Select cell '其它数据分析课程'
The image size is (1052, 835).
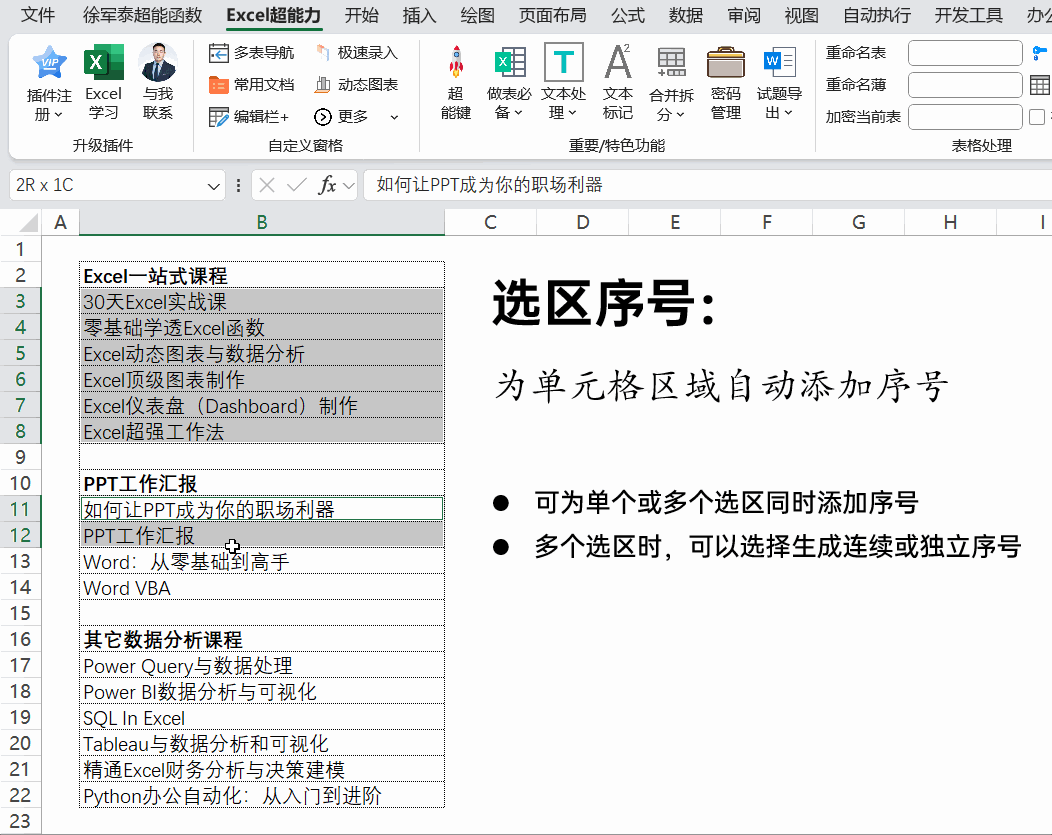[x=262, y=639]
